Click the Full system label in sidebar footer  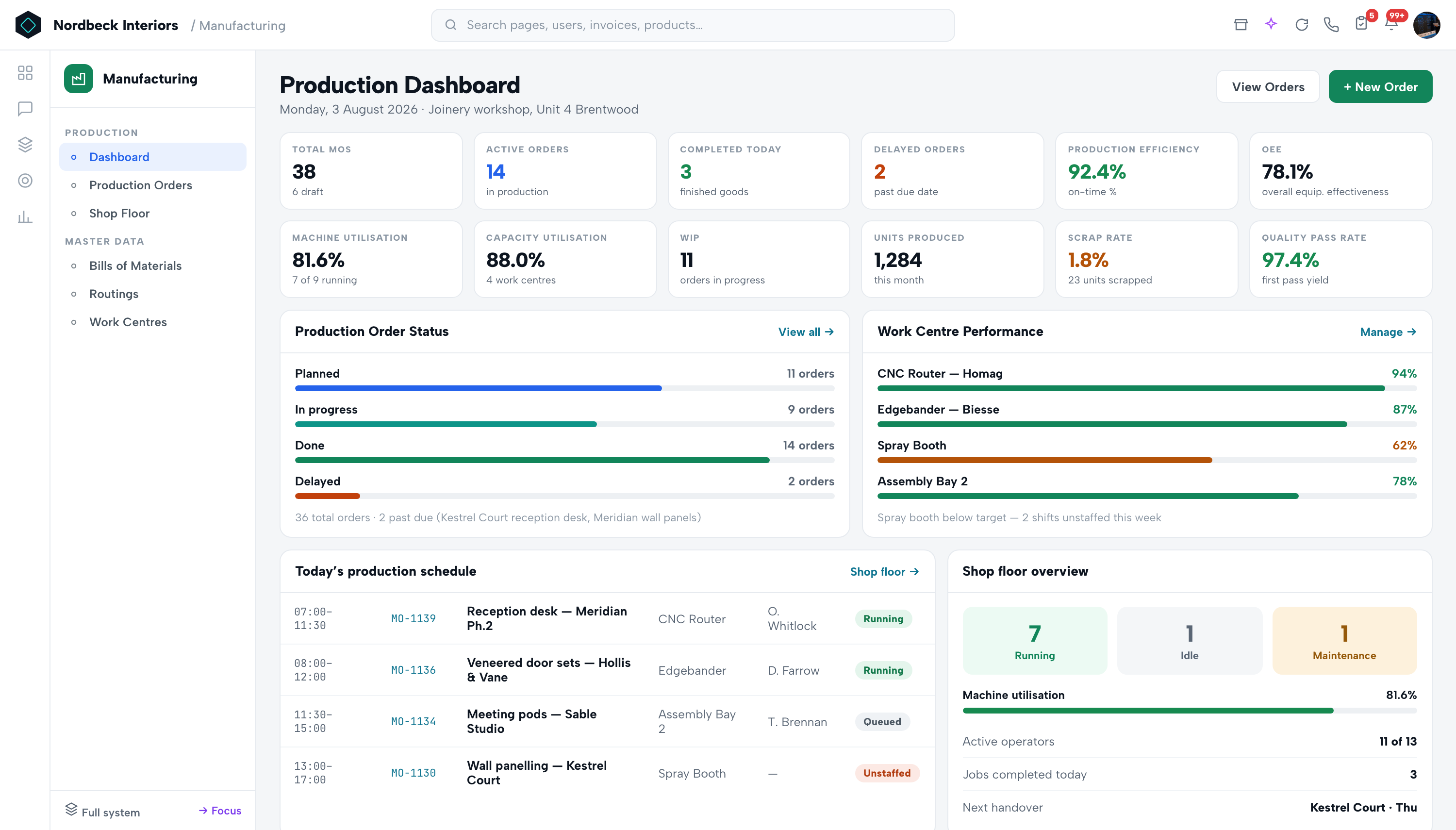coord(111,813)
